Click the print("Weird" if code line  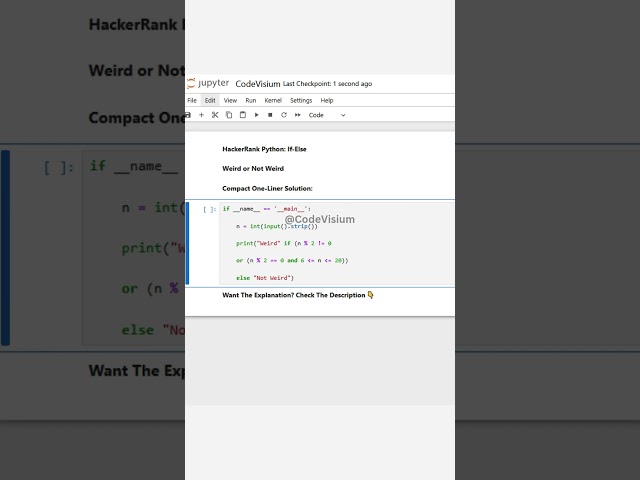pyautogui.click(x=284, y=243)
